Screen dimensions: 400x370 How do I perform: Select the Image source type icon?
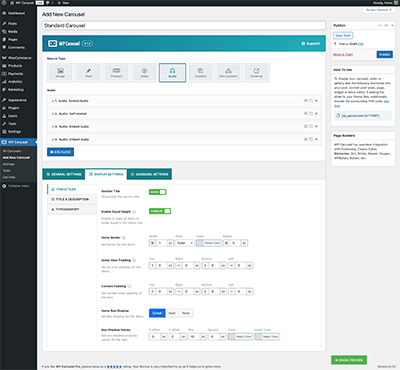point(60,73)
